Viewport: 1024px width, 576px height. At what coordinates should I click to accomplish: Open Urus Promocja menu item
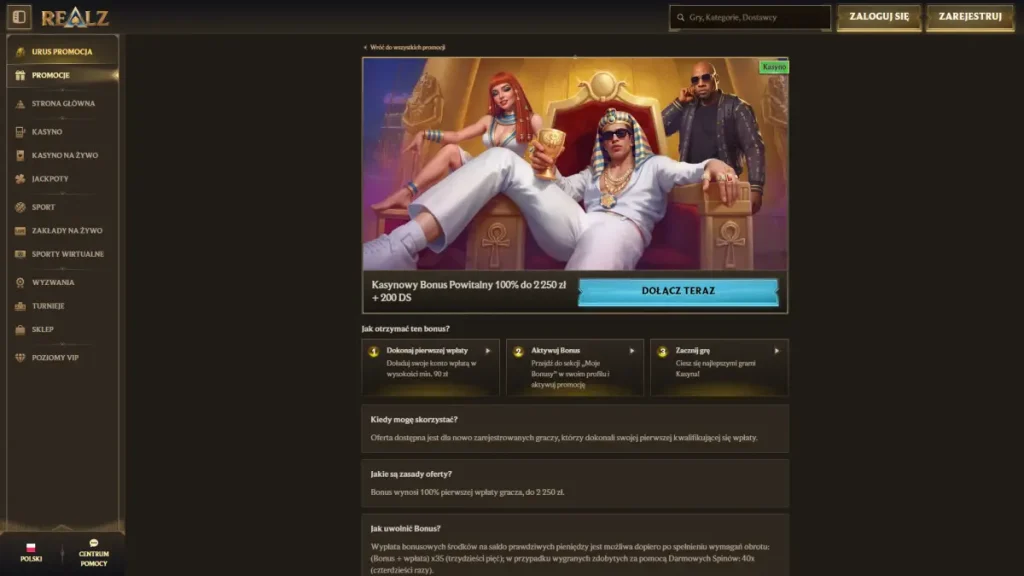[x=63, y=52]
